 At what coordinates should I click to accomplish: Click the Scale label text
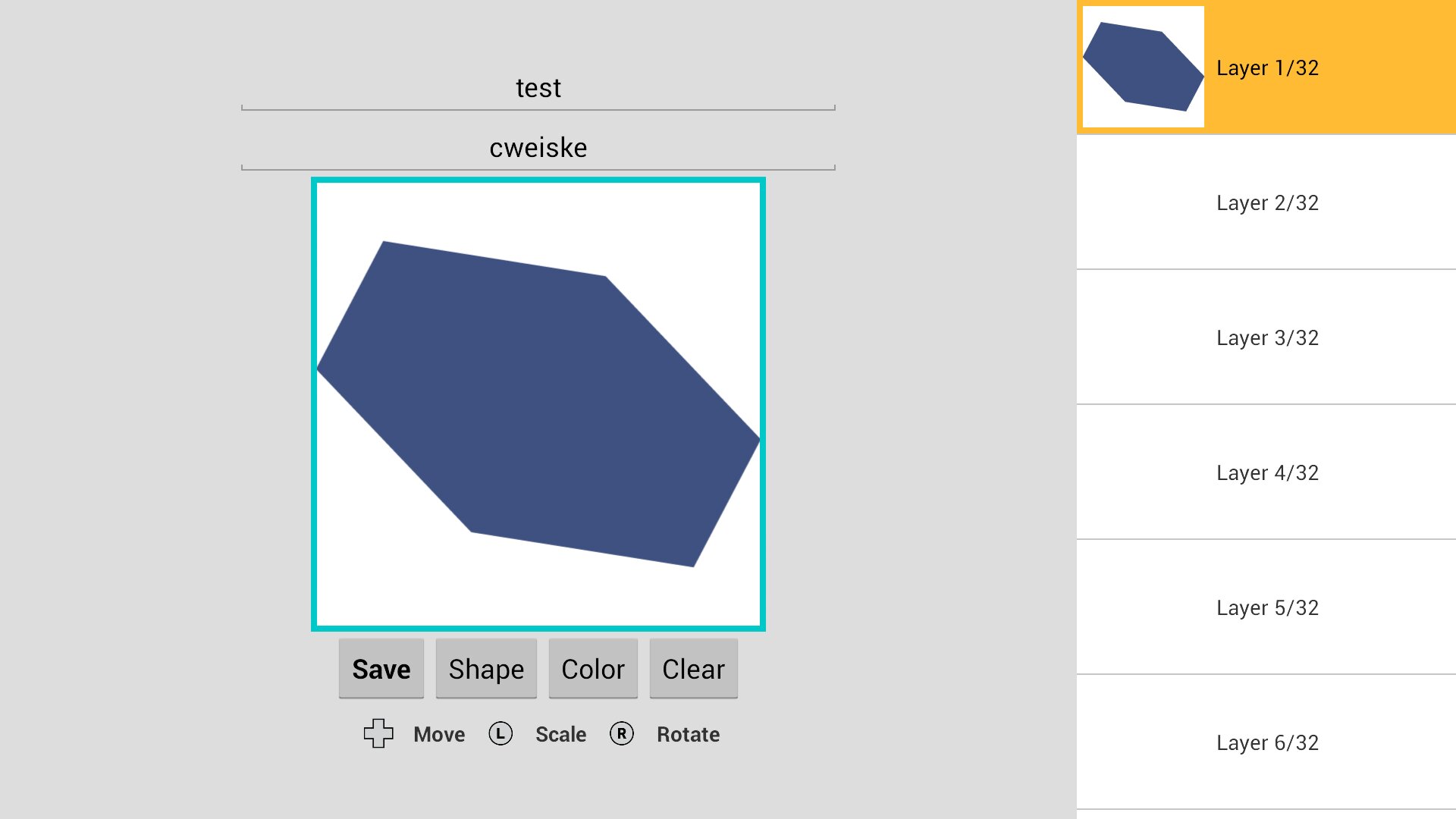tap(560, 734)
